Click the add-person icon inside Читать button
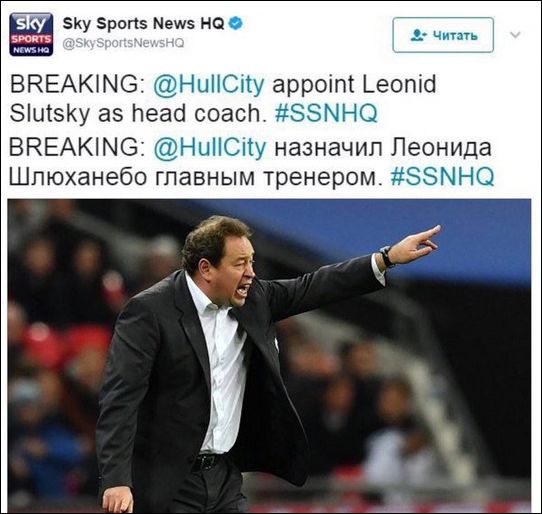Viewport: 542px width, 514px height. 419,35
